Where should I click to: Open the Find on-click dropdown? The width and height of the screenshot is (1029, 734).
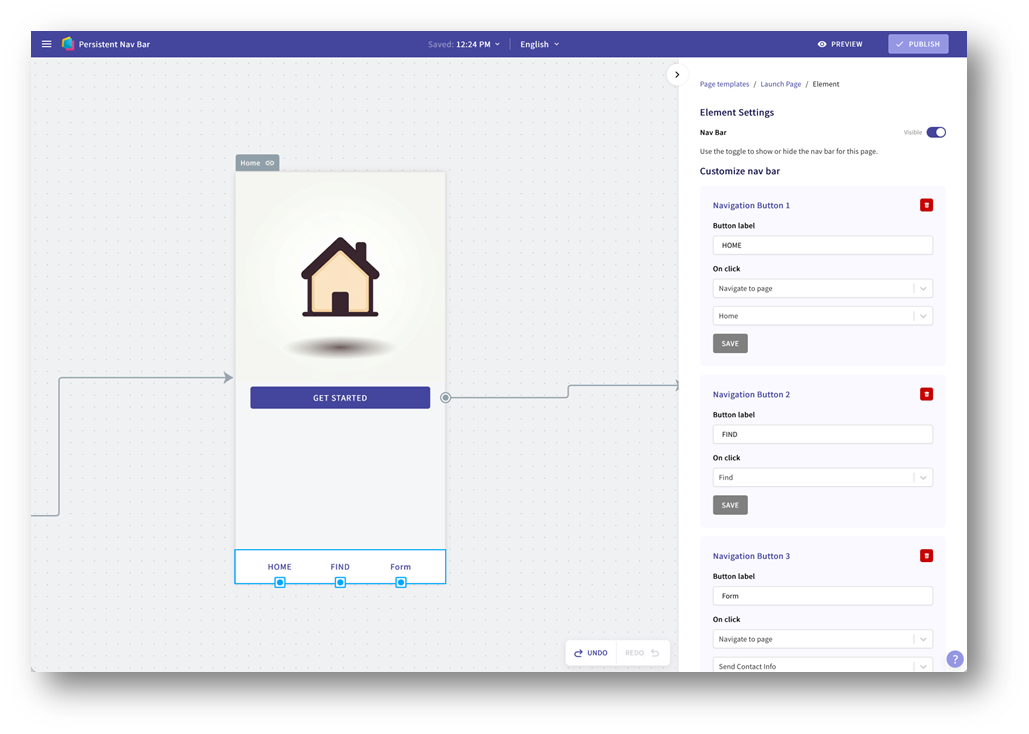822,478
